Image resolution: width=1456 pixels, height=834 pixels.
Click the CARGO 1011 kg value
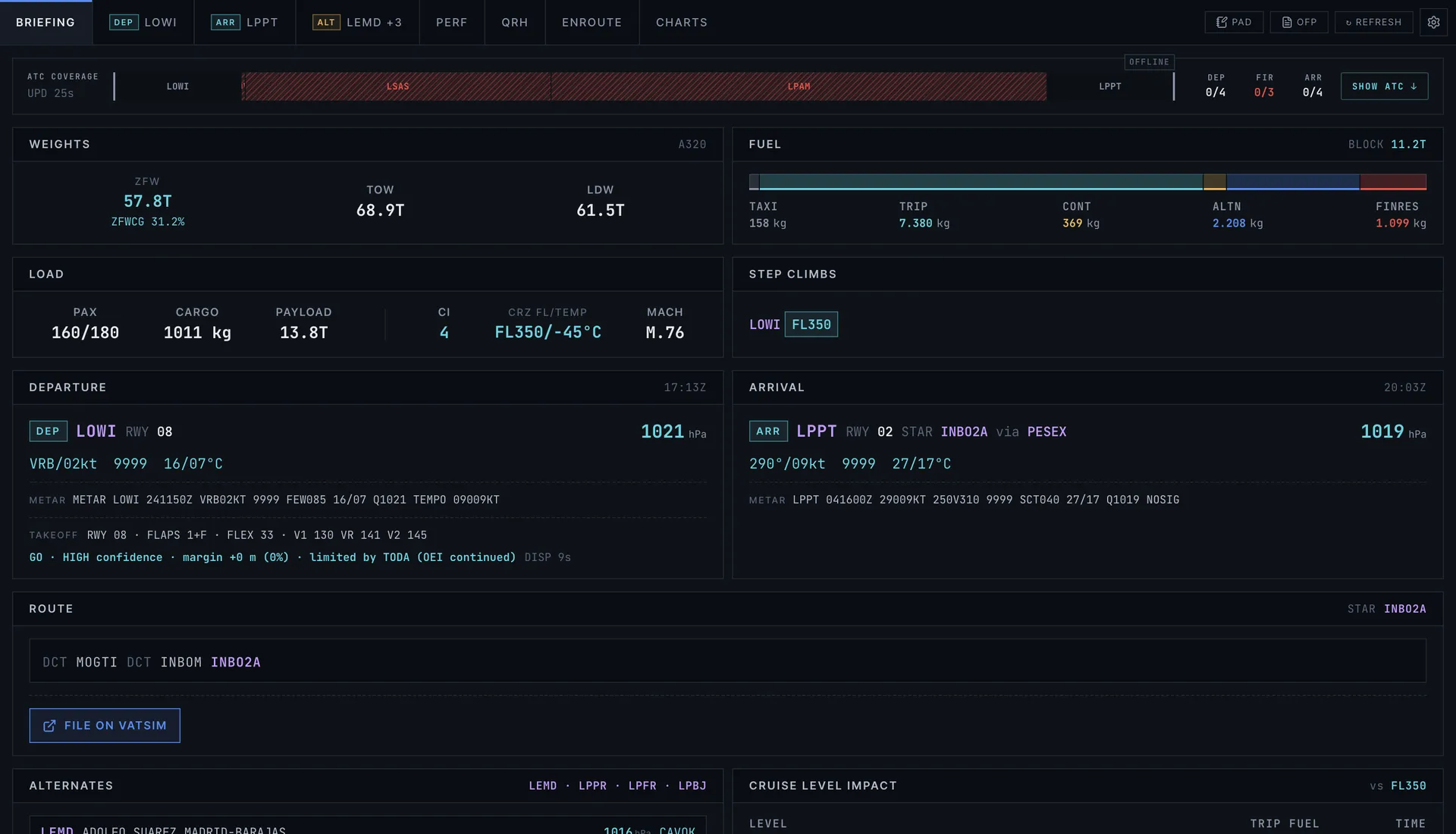(x=197, y=333)
